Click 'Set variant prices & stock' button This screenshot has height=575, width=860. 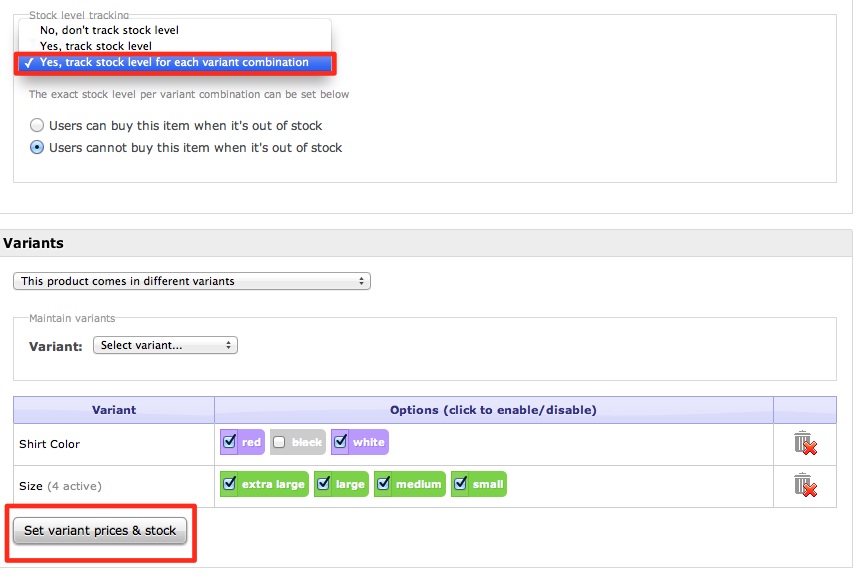point(100,531)
